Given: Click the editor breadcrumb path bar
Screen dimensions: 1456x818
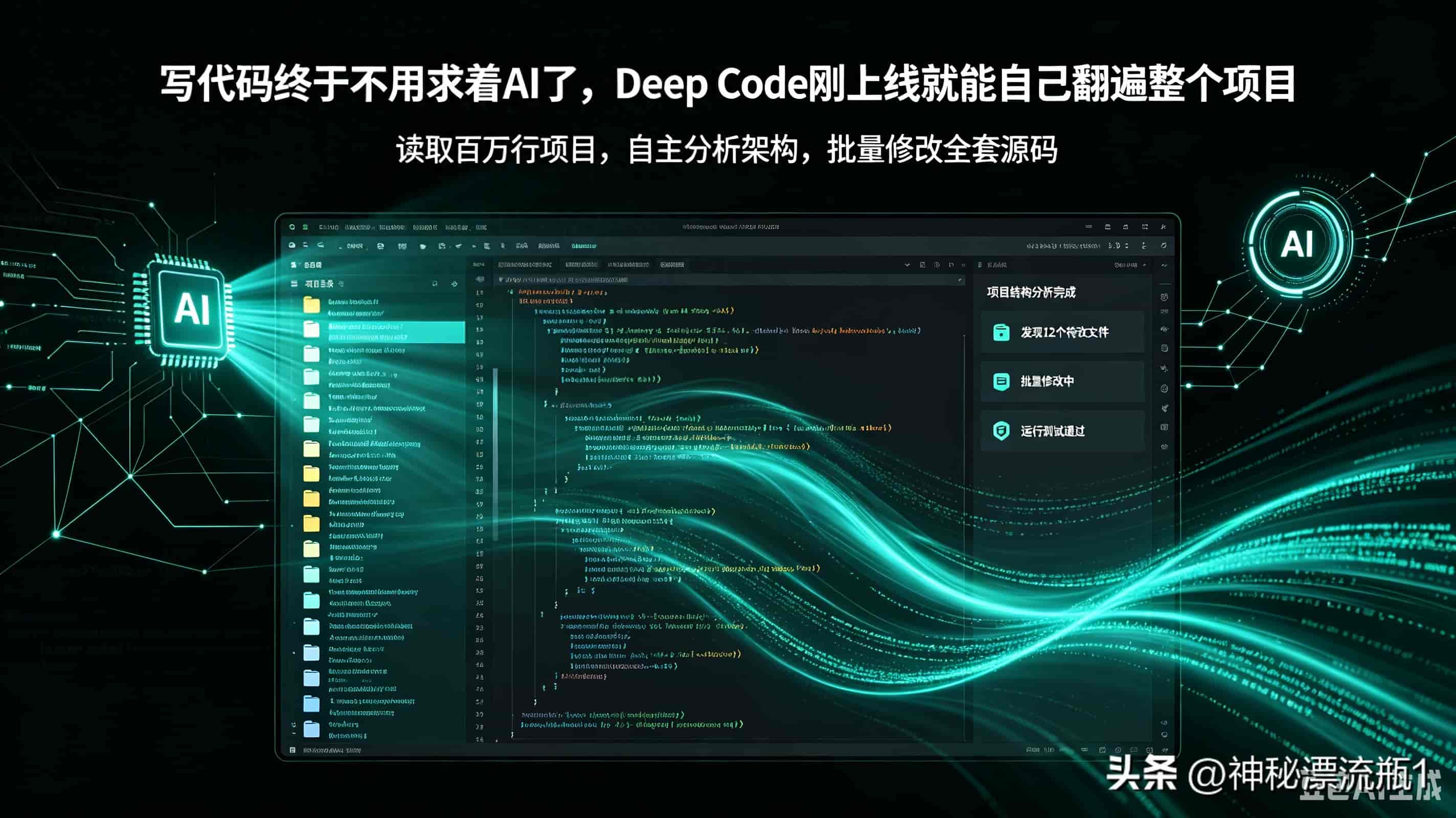Looking at the screenshot, I should click(x=729, y=280).
